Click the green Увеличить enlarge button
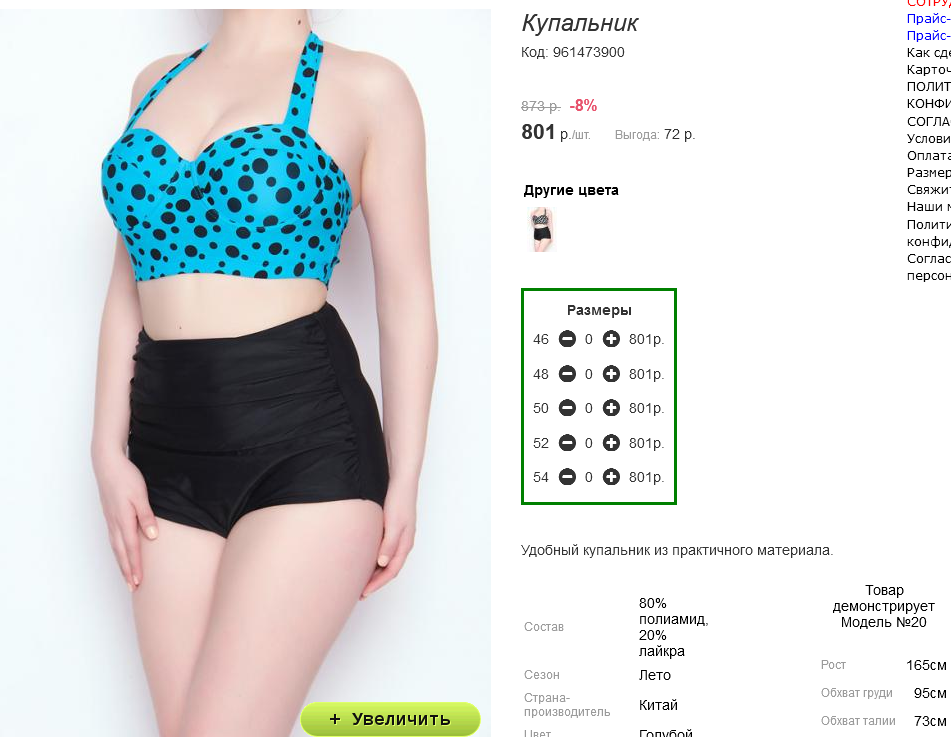Image resolution: width=951 pixels, height=737 pixels. pos(390,719)
